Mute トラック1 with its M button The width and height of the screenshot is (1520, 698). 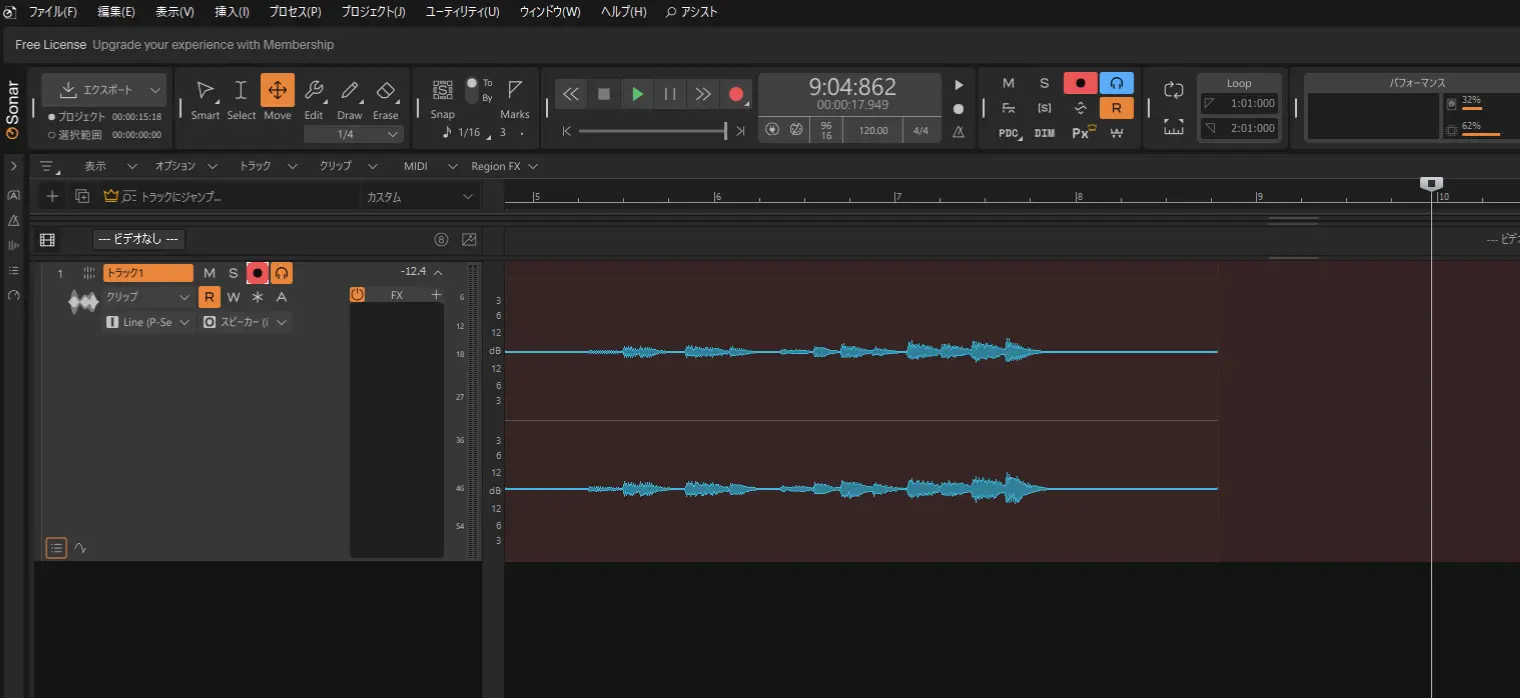[x=209, y=272]
